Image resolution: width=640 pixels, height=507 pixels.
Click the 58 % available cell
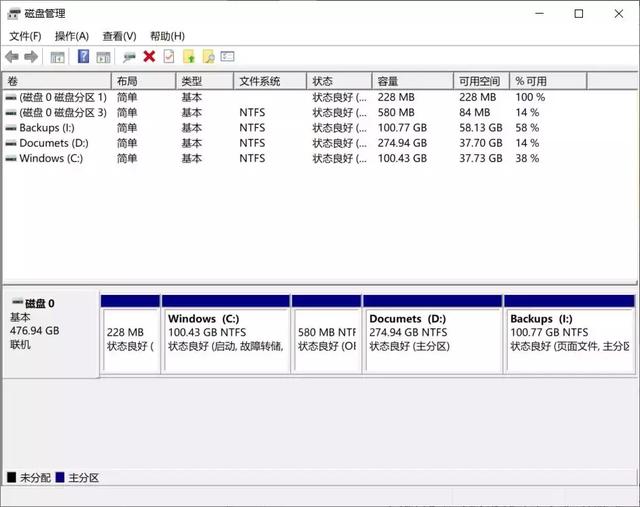pos(527,128)
